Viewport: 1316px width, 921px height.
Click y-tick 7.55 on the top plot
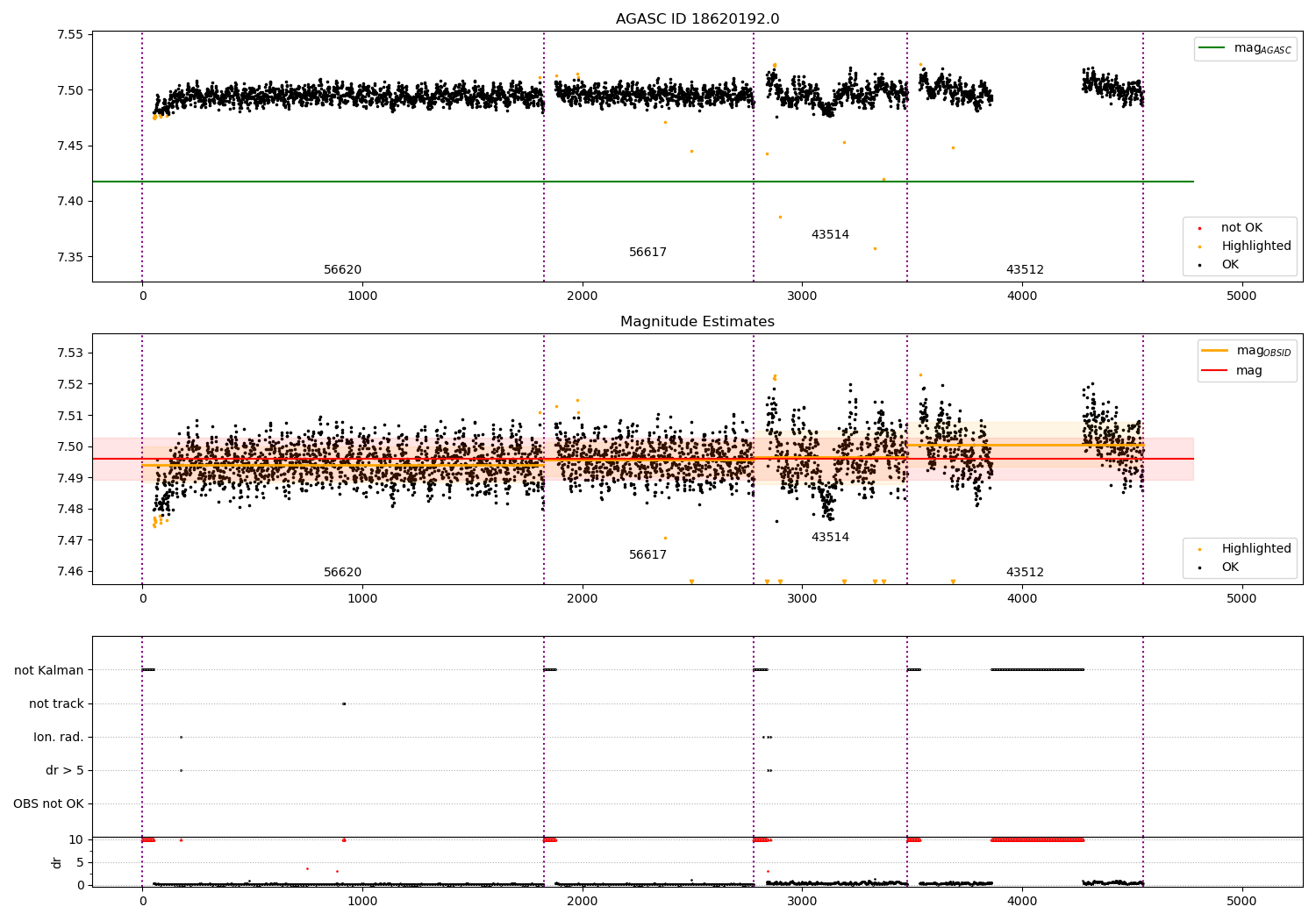coord(69,35)
